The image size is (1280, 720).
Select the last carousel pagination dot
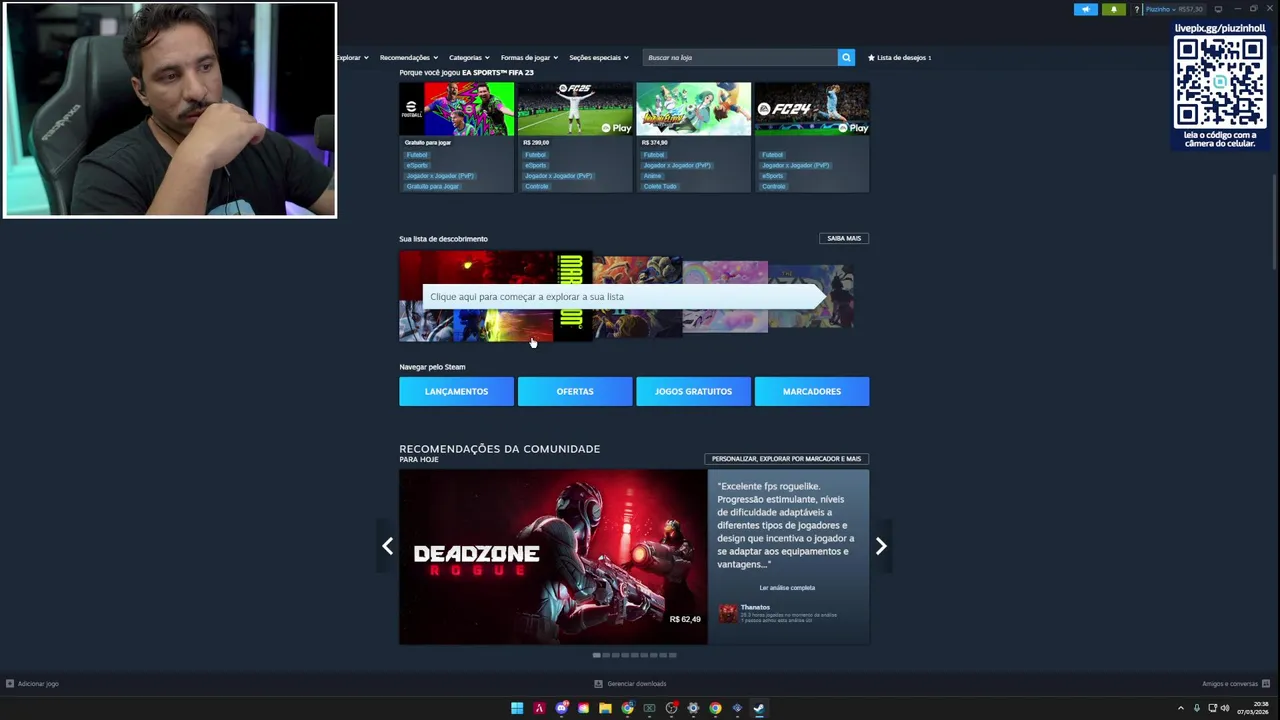click(672, 655)
